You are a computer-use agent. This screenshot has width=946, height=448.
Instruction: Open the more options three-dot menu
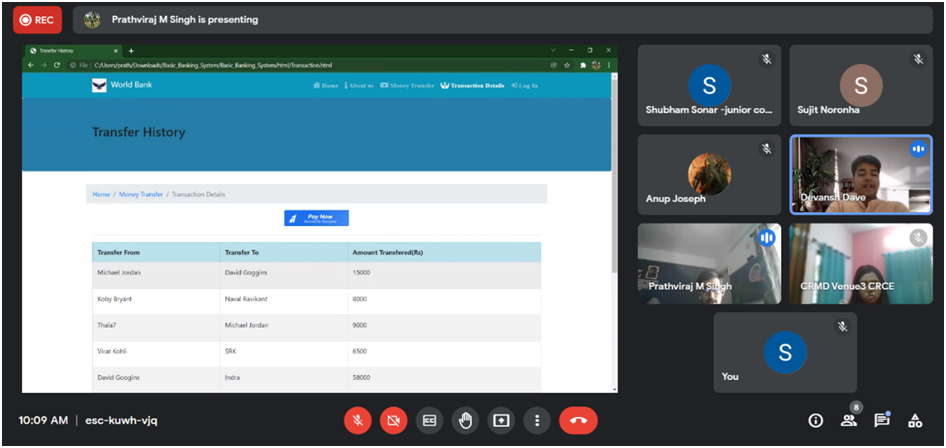[537, 421]
